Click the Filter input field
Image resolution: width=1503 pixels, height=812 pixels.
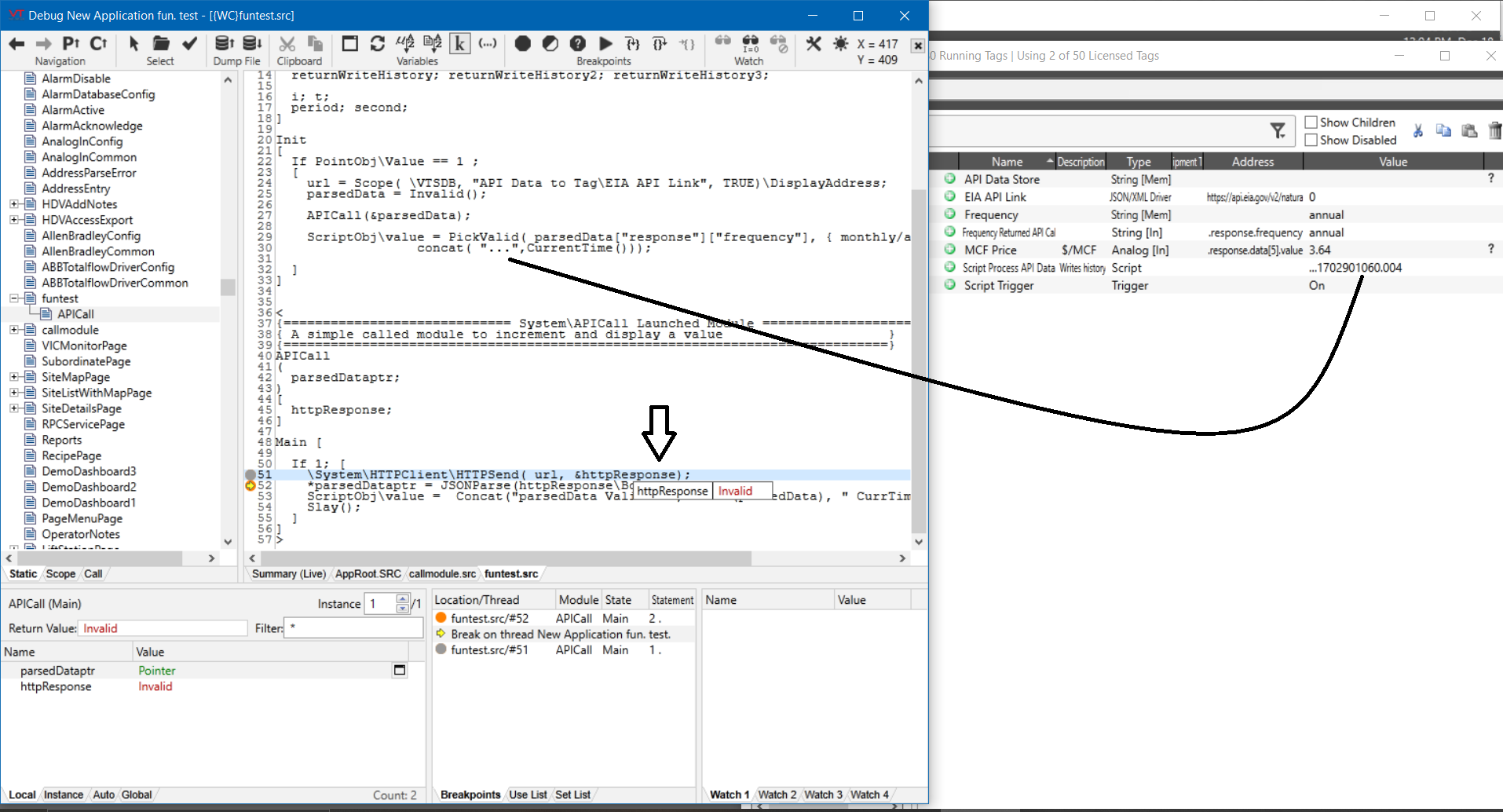(x=353, y=628)
